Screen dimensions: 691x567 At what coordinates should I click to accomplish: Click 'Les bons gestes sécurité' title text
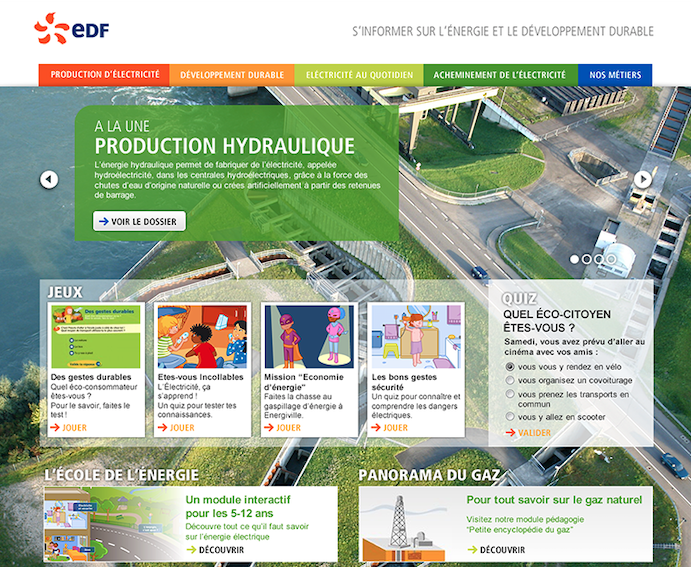[x=404, y=382]
